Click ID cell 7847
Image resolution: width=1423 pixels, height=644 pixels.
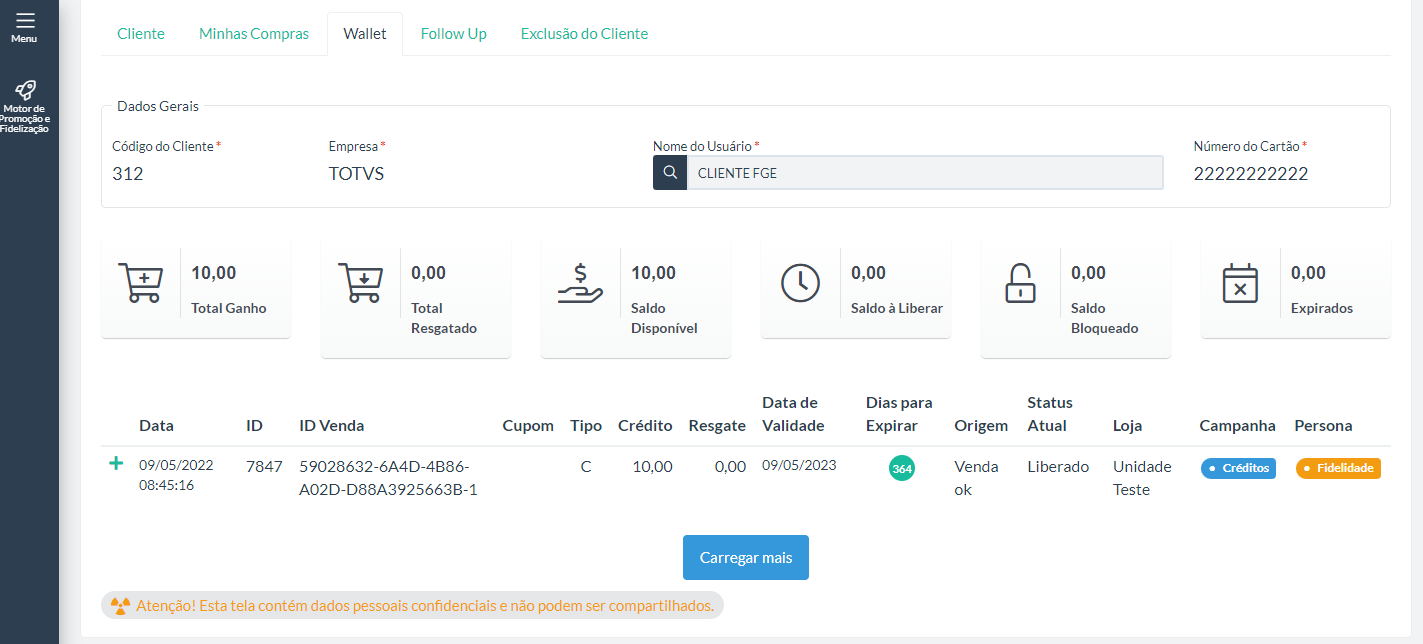(x=264, y=466)
